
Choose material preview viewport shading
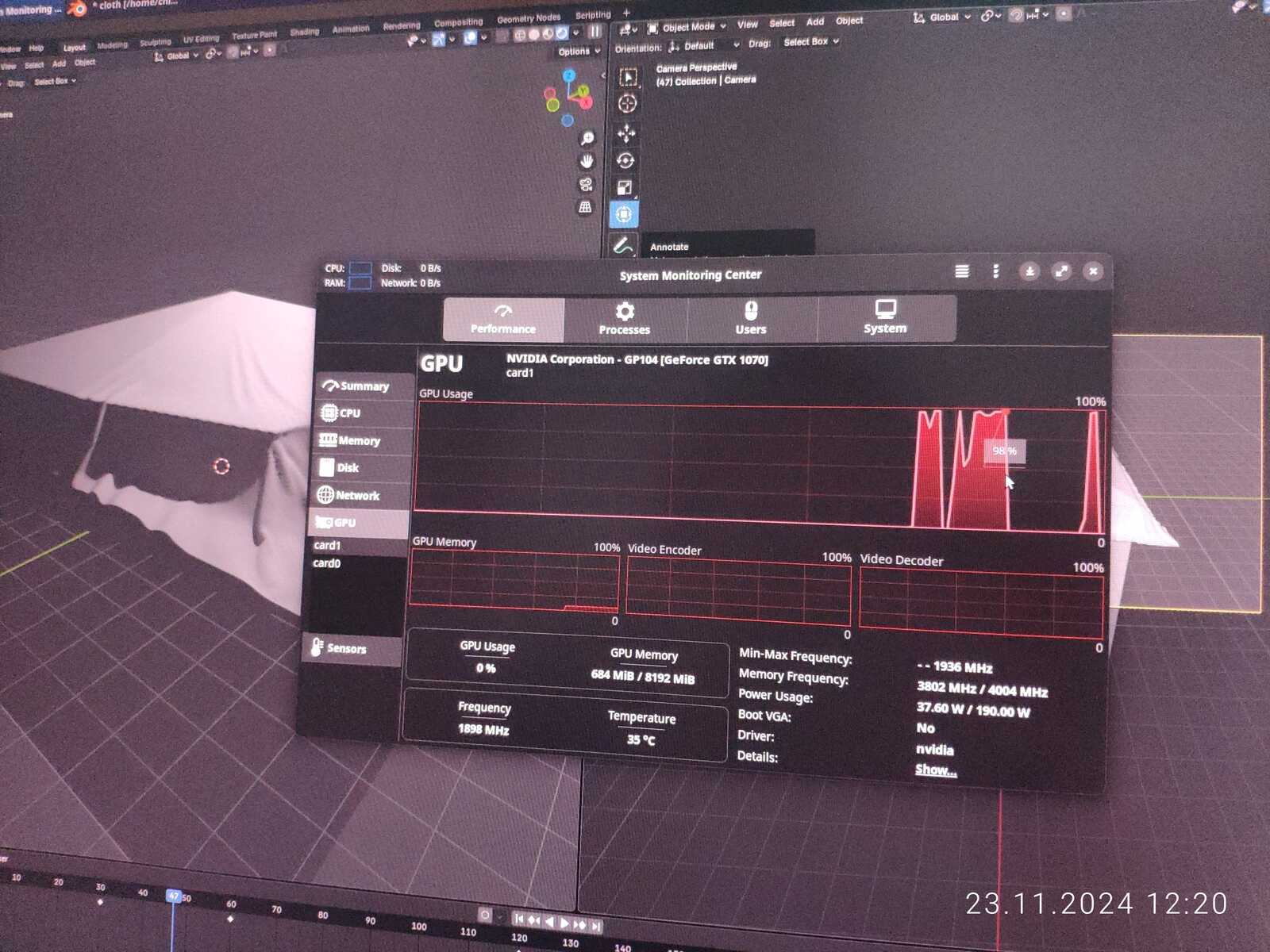[548, 33]
